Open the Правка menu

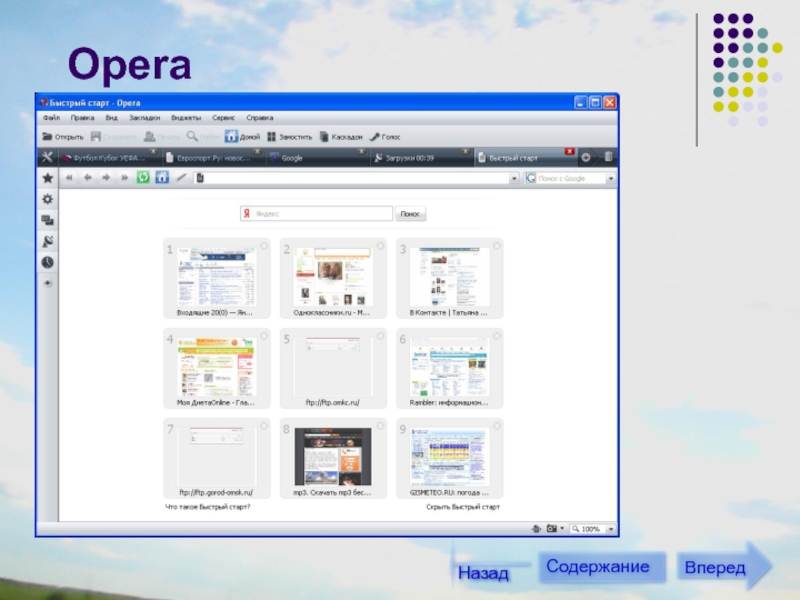[82, 117]
